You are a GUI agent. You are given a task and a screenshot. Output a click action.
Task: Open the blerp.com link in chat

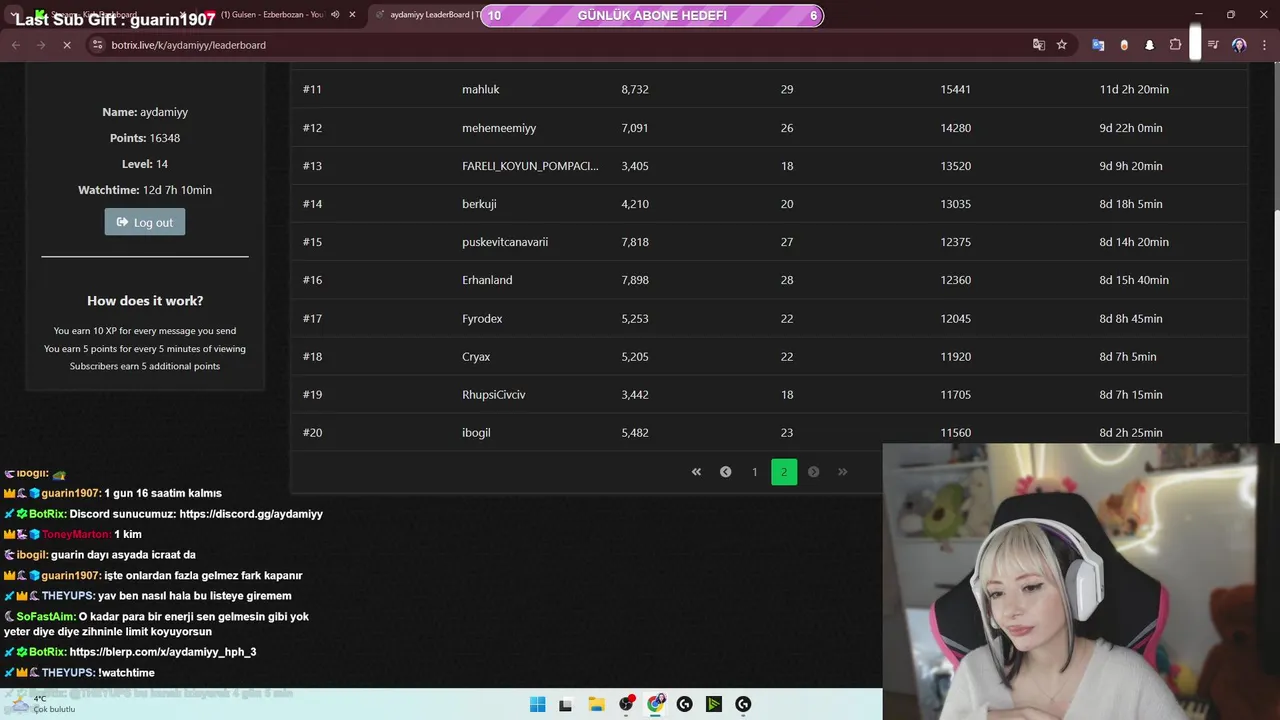pyautogui.click(x=163, y=652)
